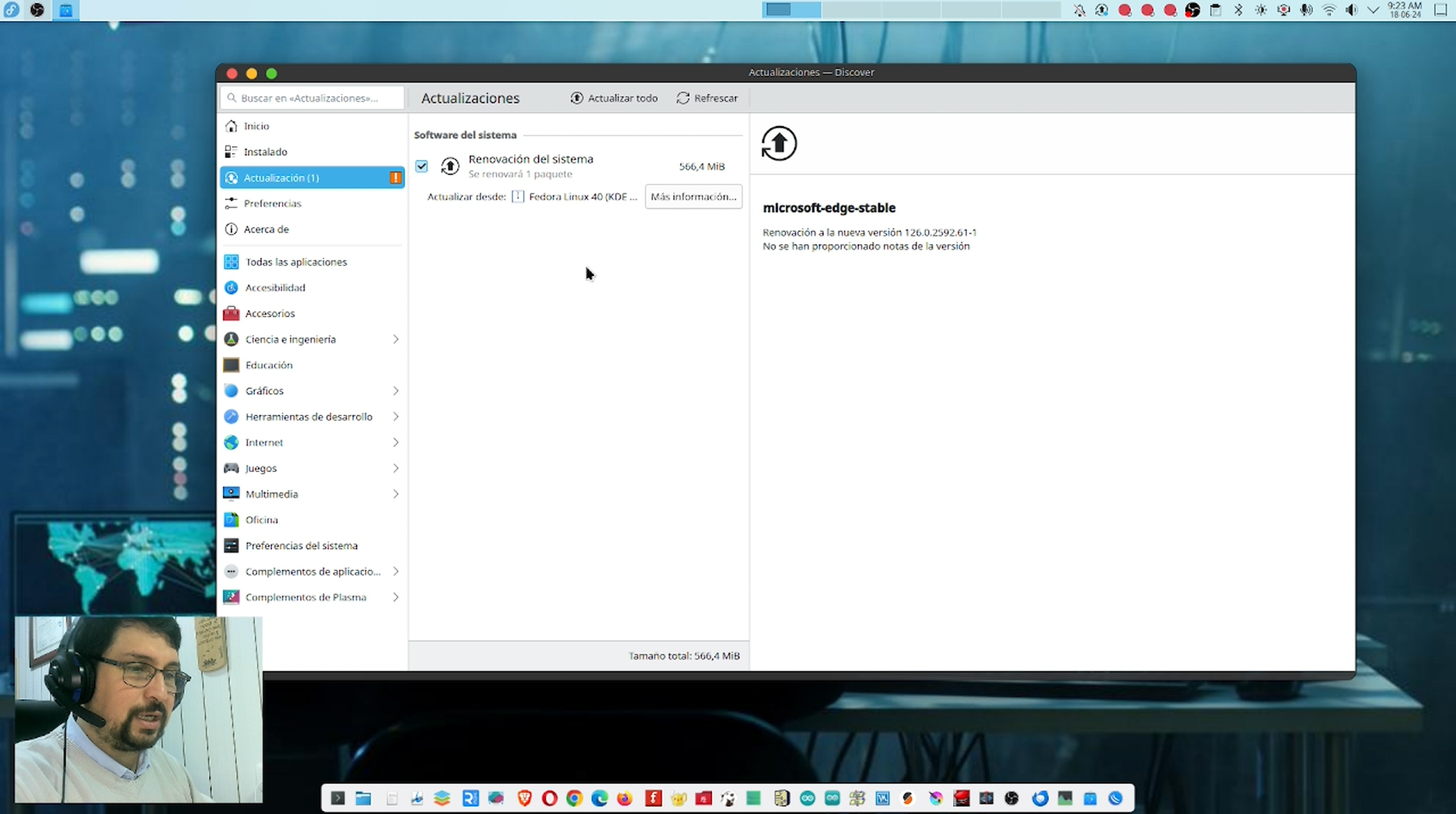
Task: Open the Oficina category icon
Action: click(x=231, y=519)
